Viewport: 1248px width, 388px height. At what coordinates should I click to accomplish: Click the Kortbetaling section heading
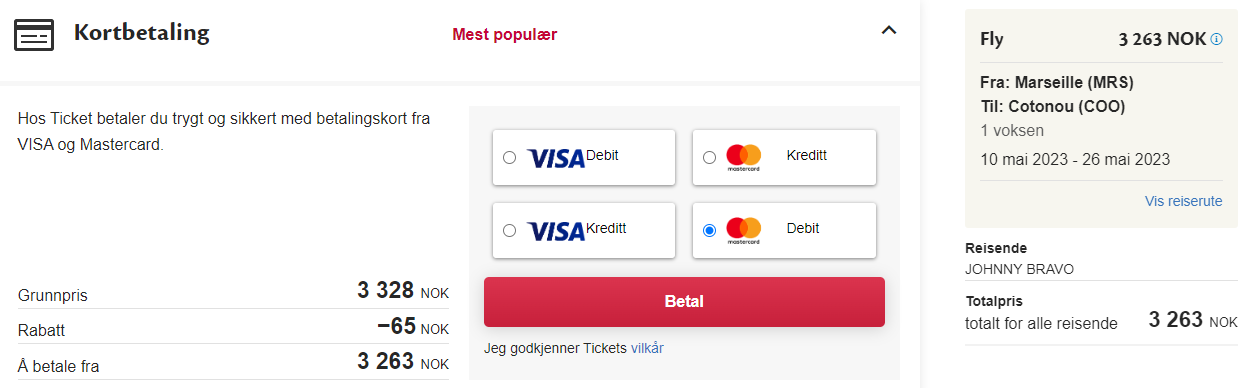coord(141,33)
